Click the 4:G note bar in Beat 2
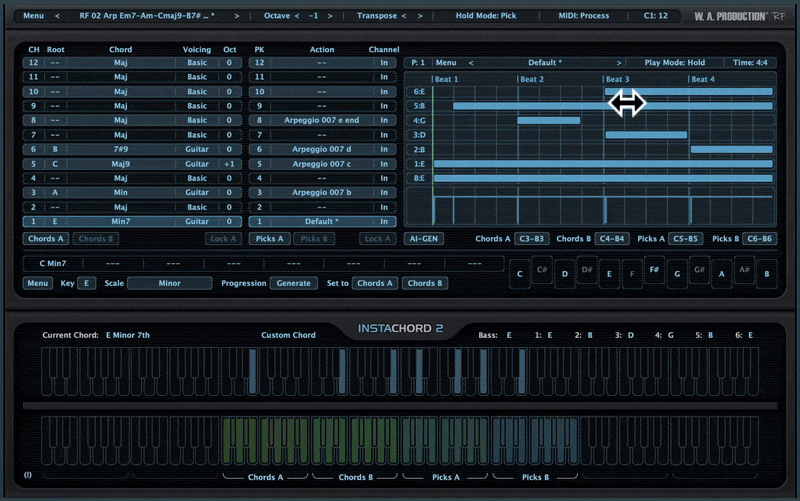 pos(548,120)
